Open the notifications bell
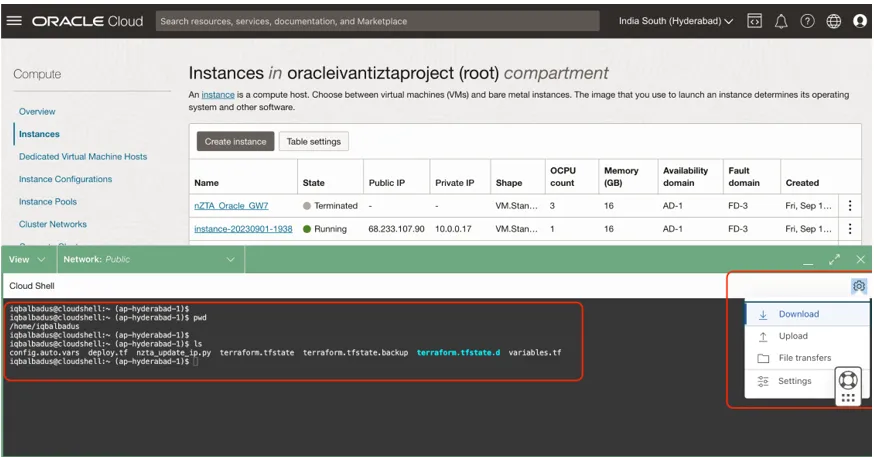The width and height of the screenshot is (874, 457). [x=781, y=21]
